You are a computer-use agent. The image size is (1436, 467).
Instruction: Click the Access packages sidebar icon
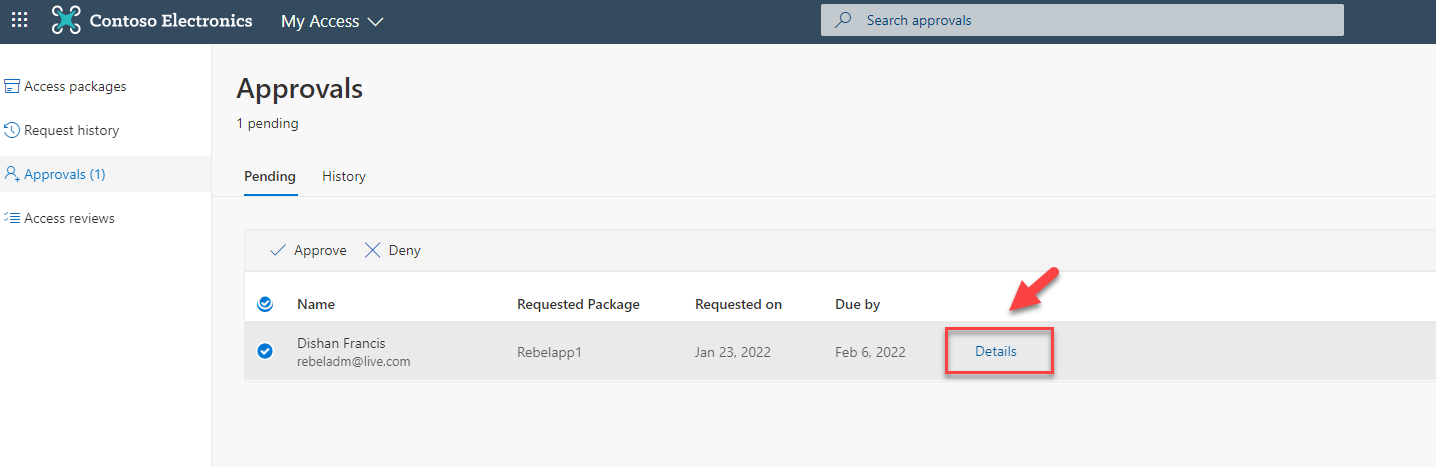12,87
